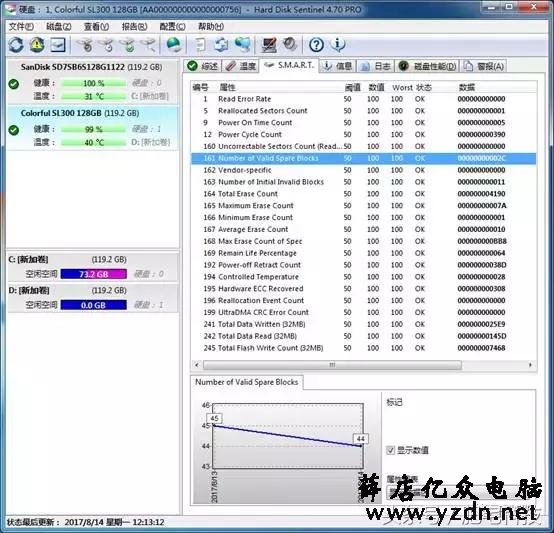Click the disk test icon with magnifier
Image resolution: width=554 pixels, height=533 pixels.
[x=149, y=45]
